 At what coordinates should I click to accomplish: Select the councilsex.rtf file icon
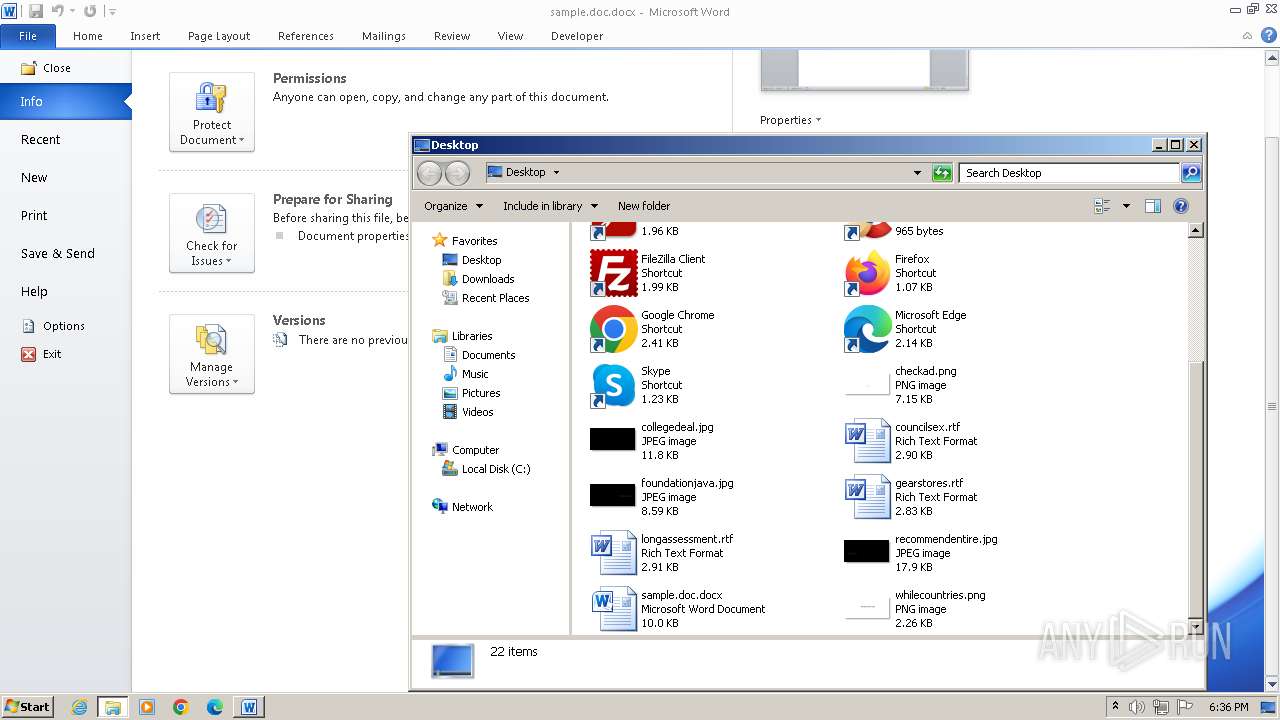867,441
